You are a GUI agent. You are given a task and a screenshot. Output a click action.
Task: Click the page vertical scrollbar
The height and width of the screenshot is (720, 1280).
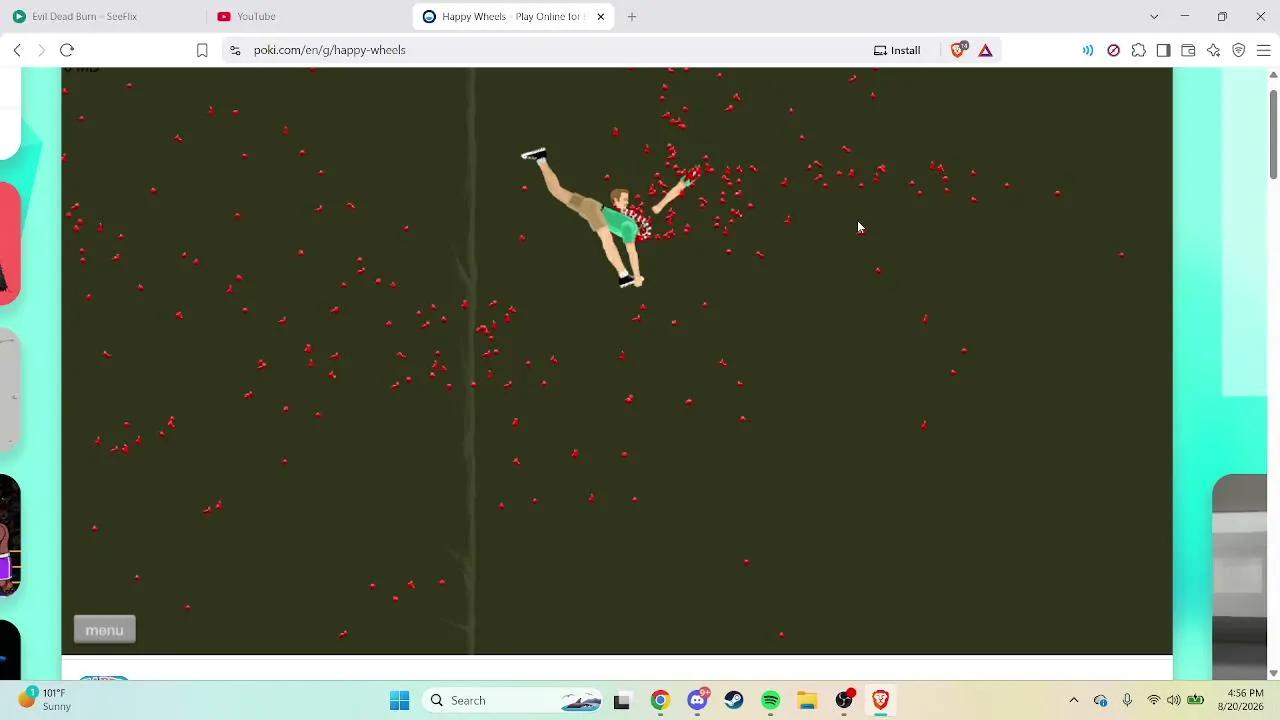coord(1273,135)
